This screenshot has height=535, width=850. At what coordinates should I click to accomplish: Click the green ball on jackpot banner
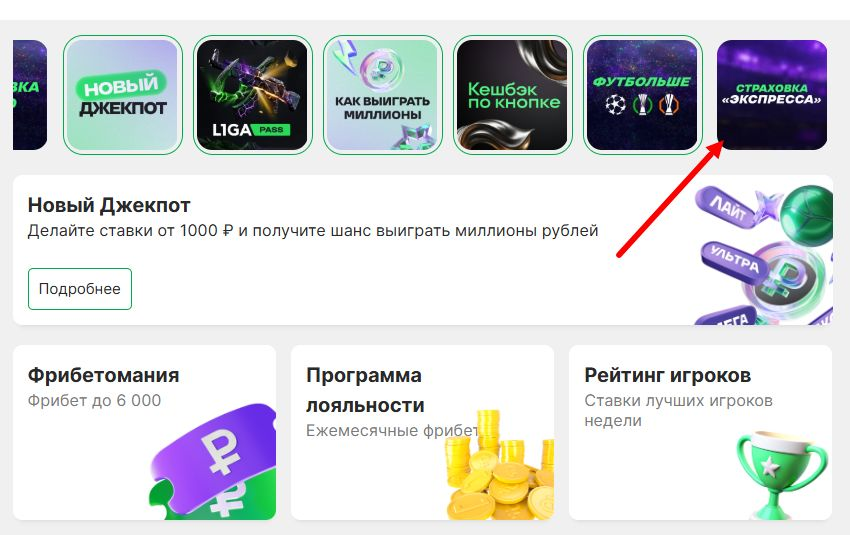[808, 216]
